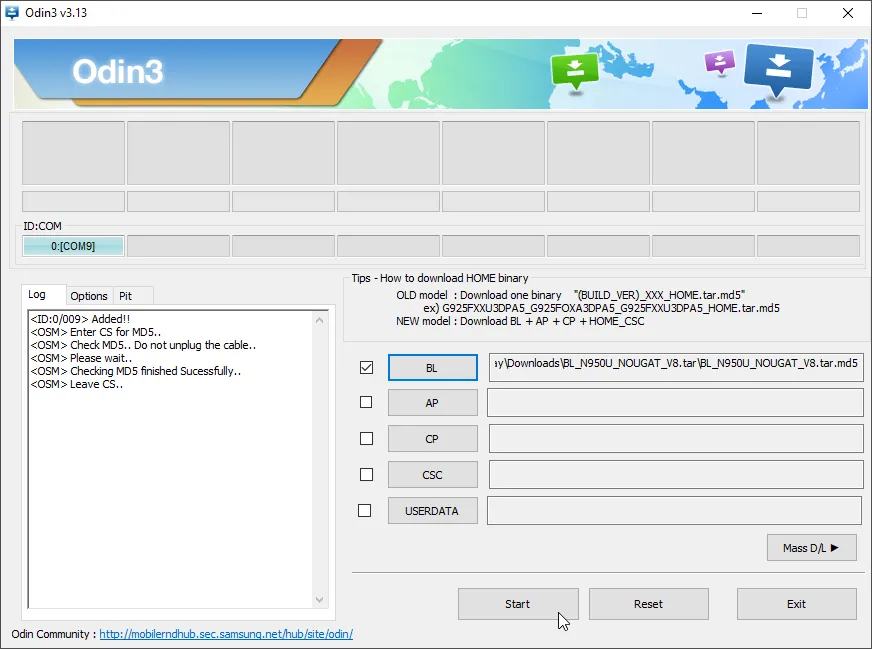Exit Odin3 using the Exit button
This screenshot has width=872, height=649.
pos(796,604)
